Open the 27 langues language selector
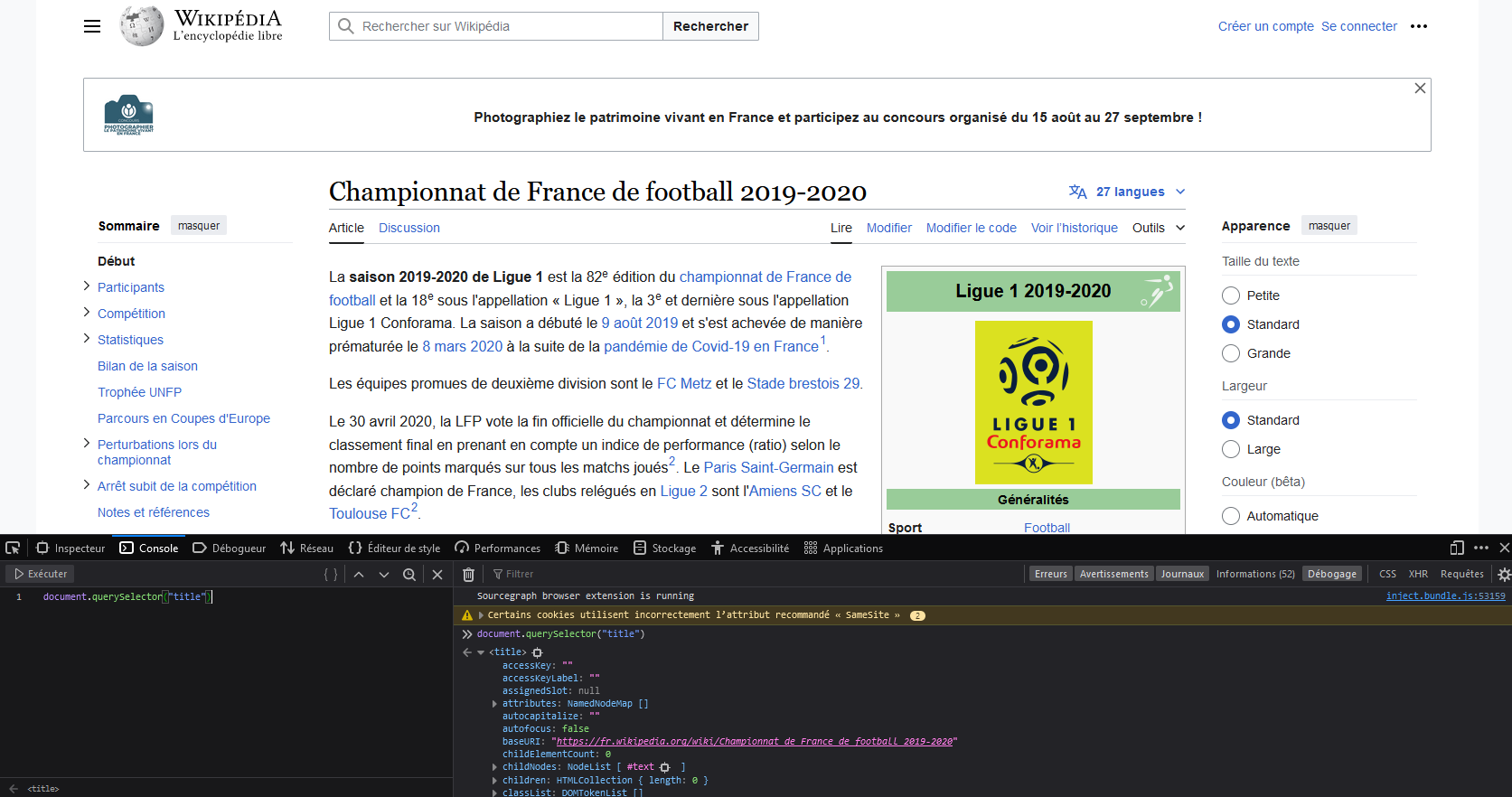The image size is (1512, 797). [1127, 192]
